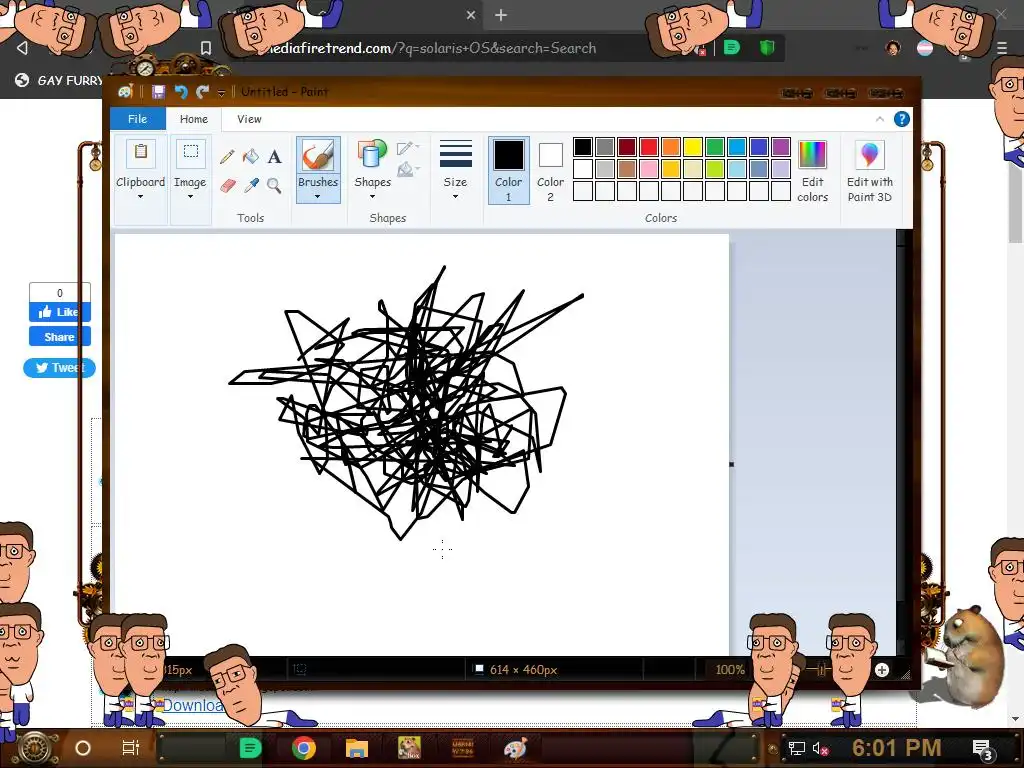Screen dimensions: 1024x768
Task: Click the zoom in plus button in status bar
Action: click(882, 670)
